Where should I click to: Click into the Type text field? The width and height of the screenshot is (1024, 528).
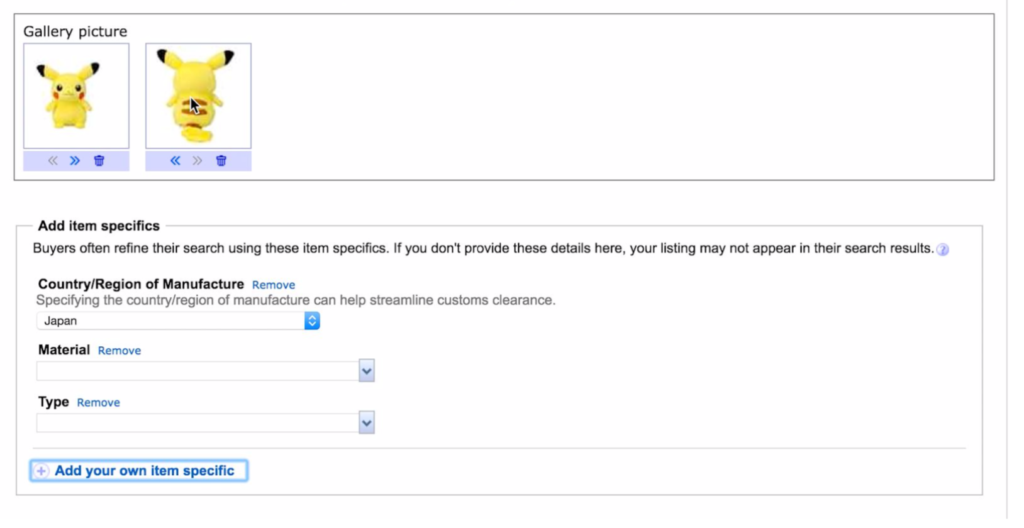tap(197, 423)
